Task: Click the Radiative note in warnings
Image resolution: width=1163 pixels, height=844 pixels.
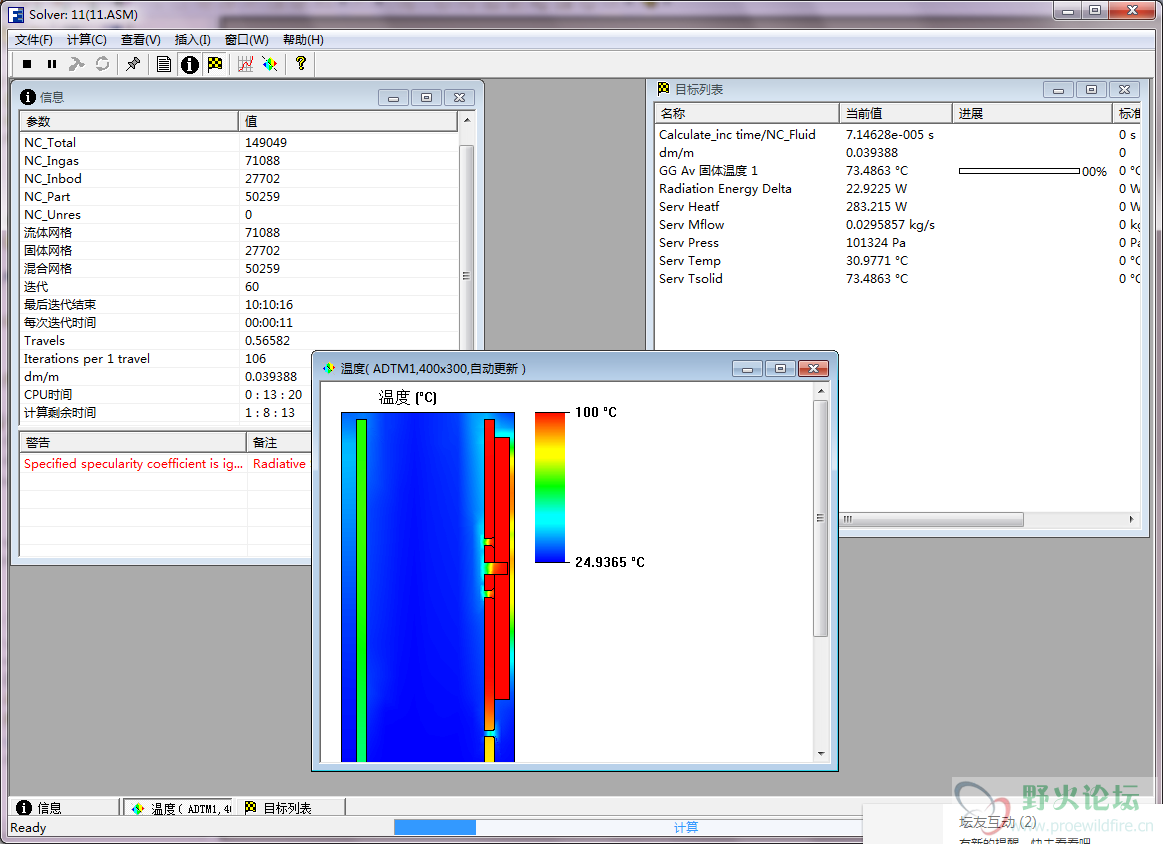Action: click(x=279, y=464)
